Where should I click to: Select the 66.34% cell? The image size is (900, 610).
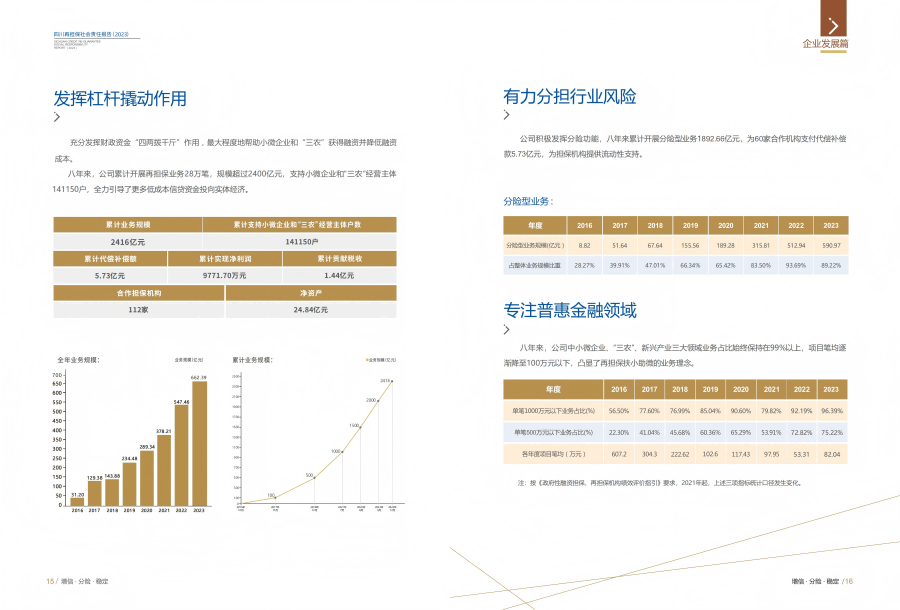click(690, 265)
